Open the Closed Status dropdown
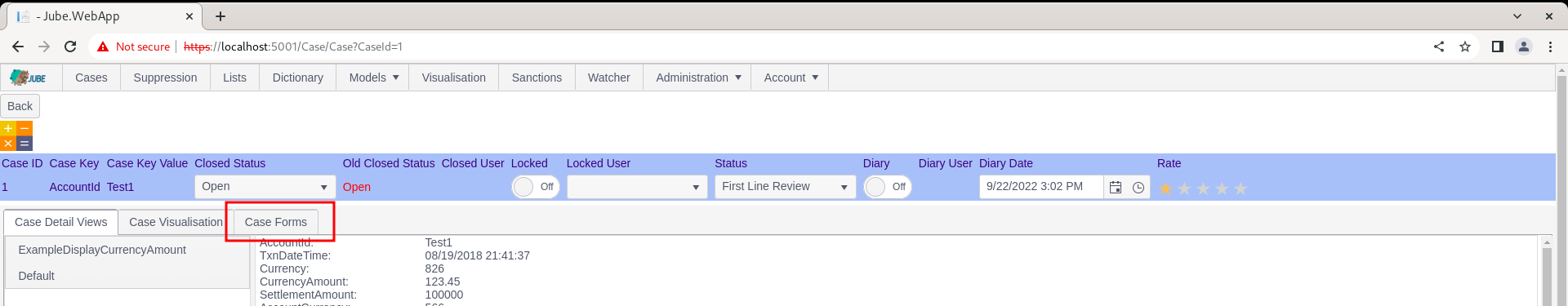 [x=265, y=187]
